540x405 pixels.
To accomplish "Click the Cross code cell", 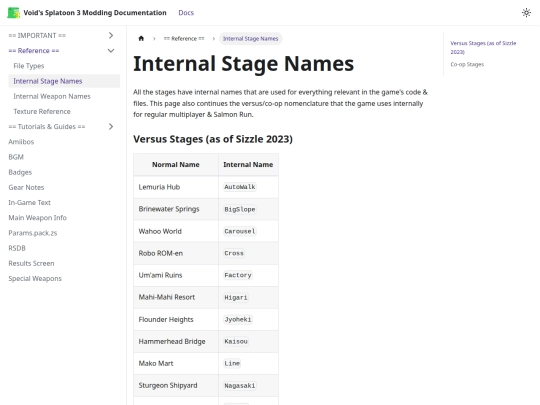I will [234, 253].
